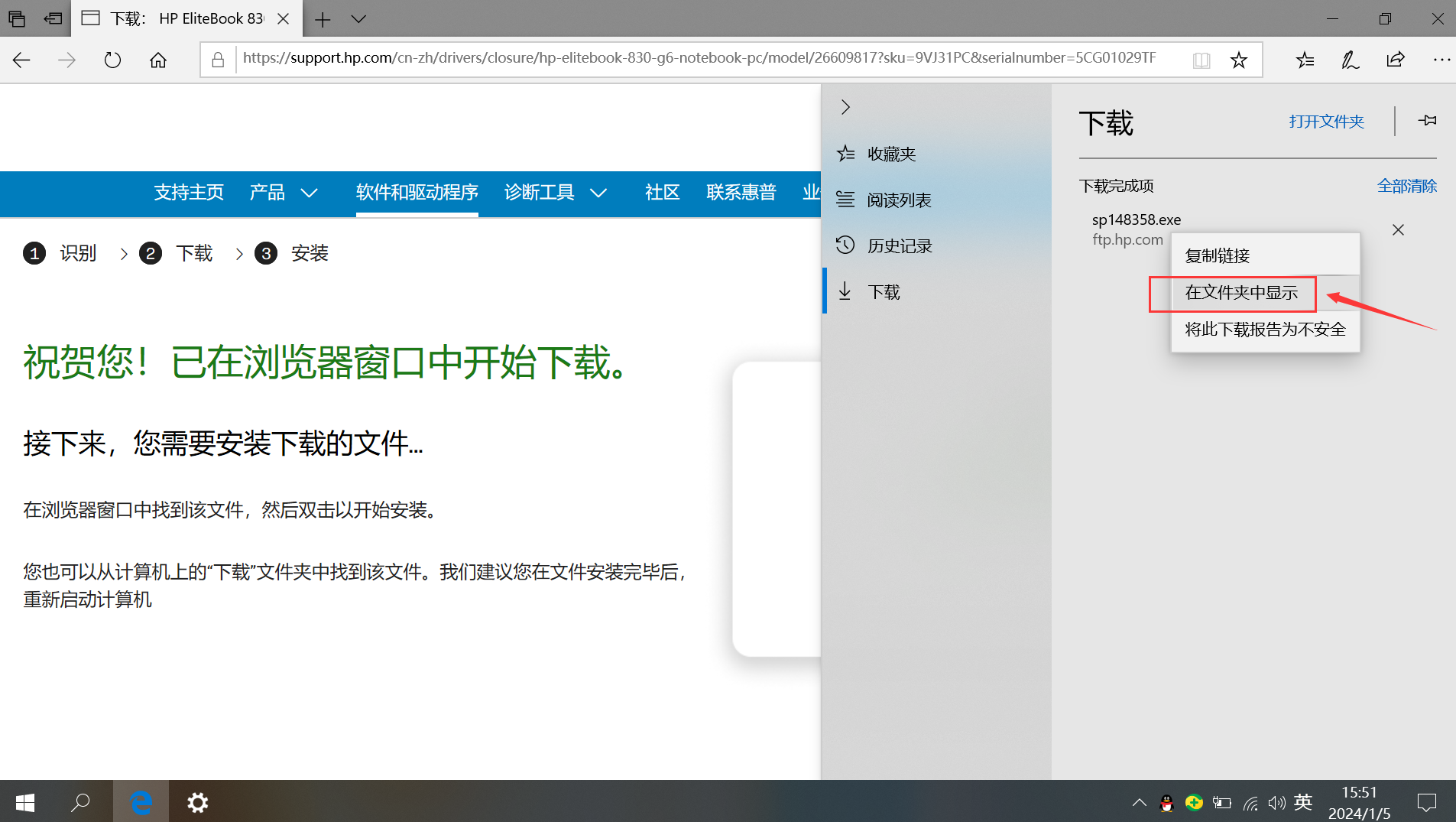Show tab previews chevron
1456x822 pixels.
click(358, 19)
